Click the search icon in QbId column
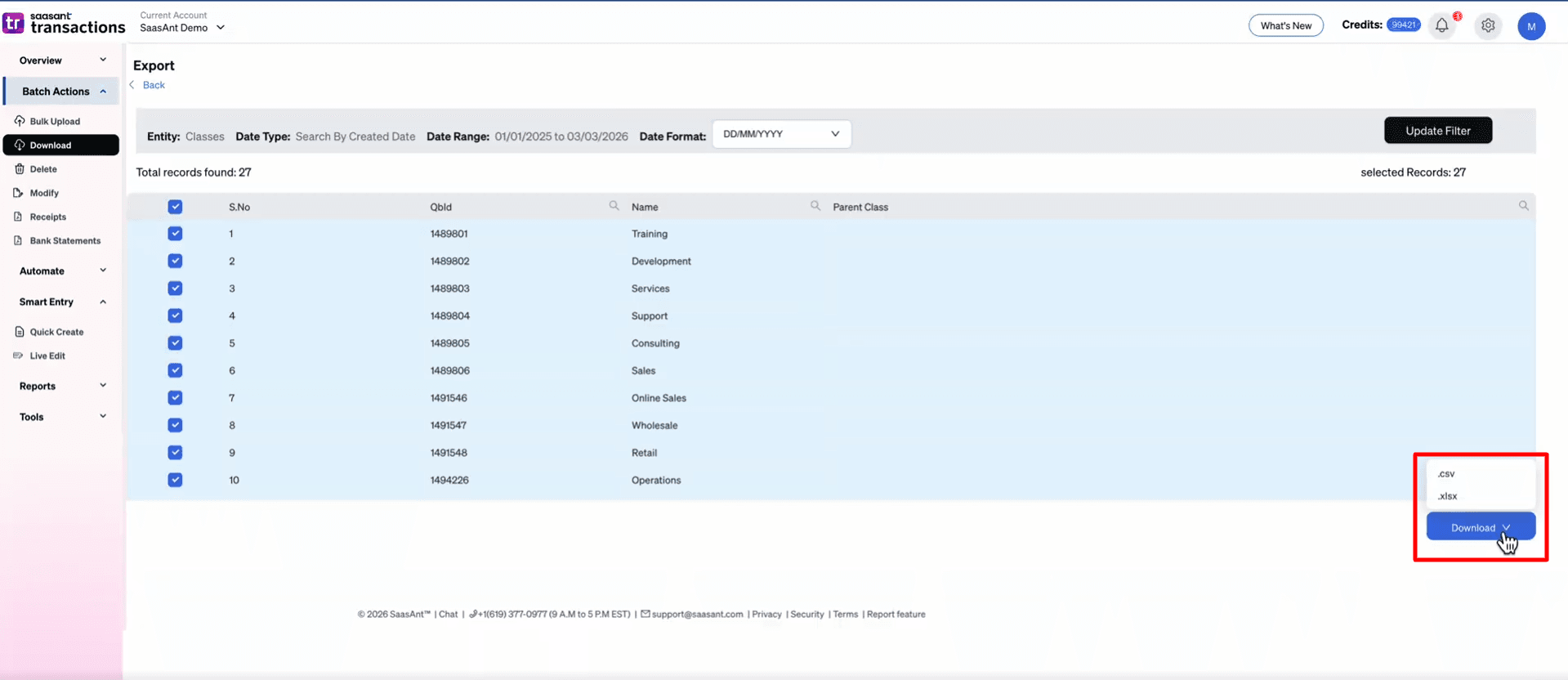This screenshot has width=1568, height=680. point(614,206)
